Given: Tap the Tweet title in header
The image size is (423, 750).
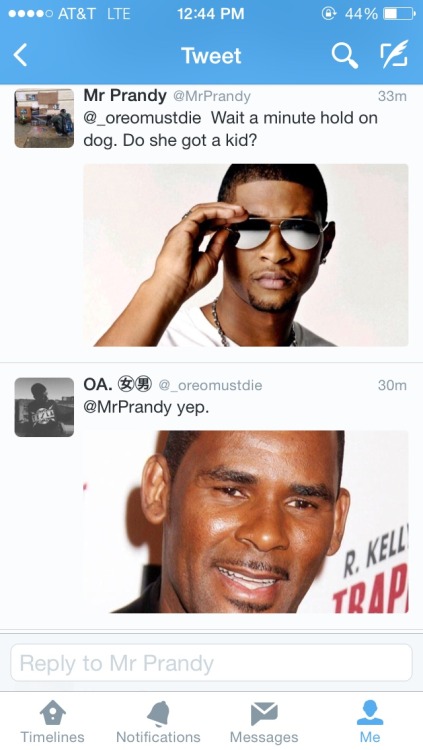Looking at the screenshot, I should [211, 56].
